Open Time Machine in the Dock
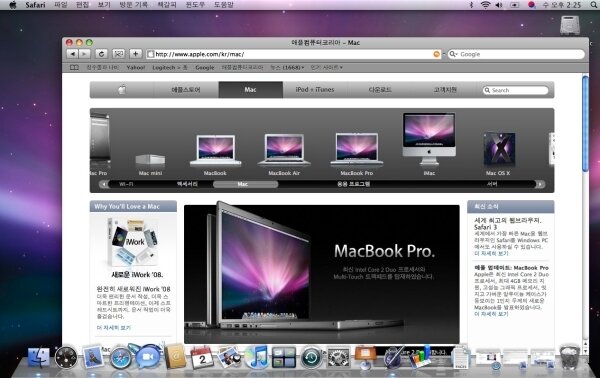This screenshot has height=378, width=600. [x=311, y=357]
